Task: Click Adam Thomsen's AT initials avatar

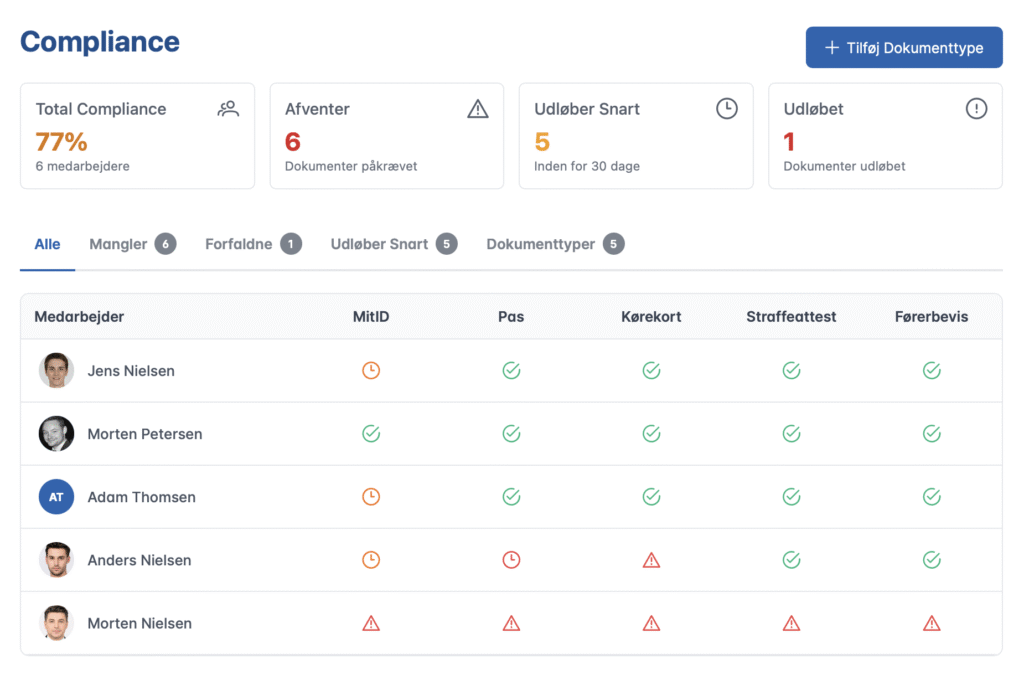Action: coord(56,497)
